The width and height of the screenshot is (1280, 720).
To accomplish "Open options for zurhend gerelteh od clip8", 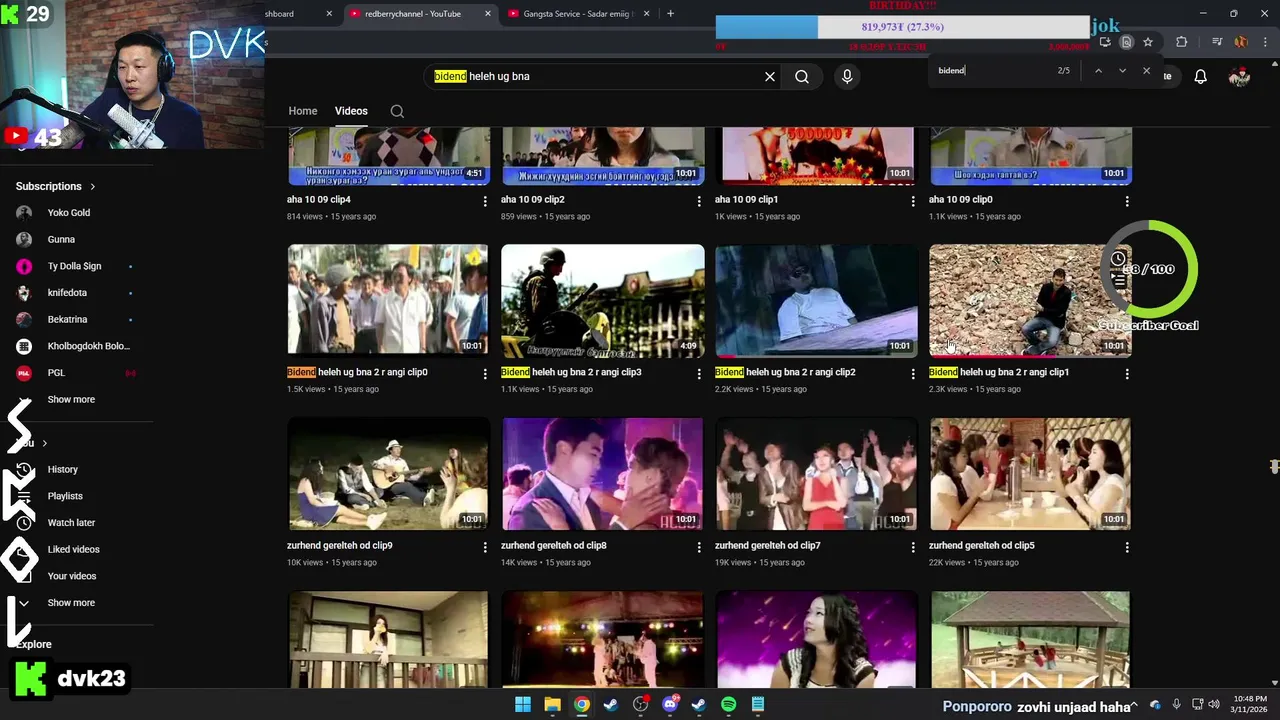I will tap(699, 547).
